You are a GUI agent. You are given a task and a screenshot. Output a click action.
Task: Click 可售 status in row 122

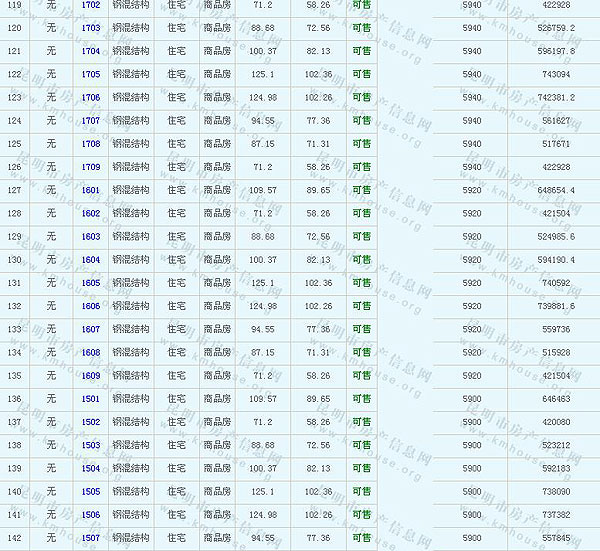coord(361,74)
